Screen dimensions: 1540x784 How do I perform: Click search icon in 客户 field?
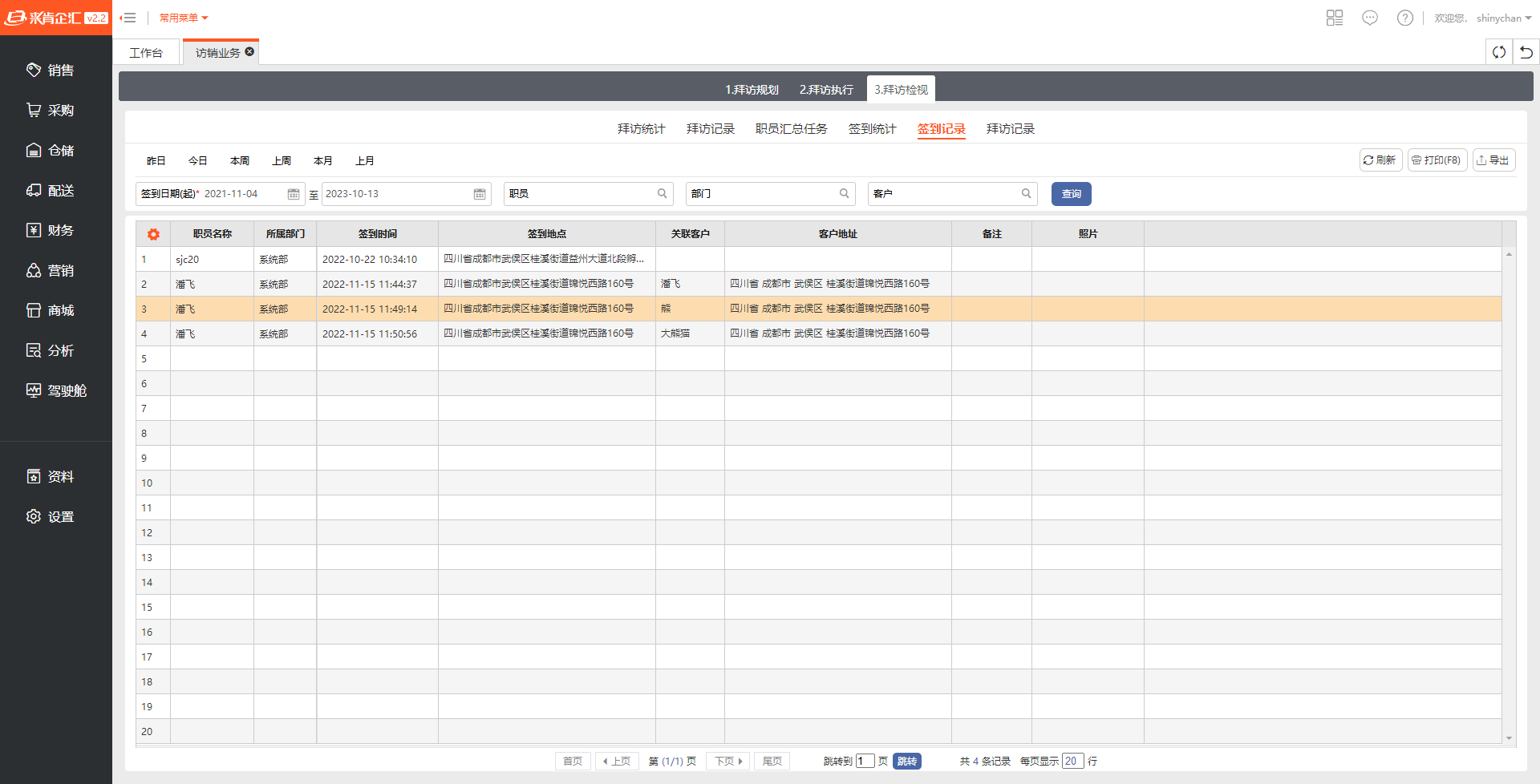click(1027, 193)
